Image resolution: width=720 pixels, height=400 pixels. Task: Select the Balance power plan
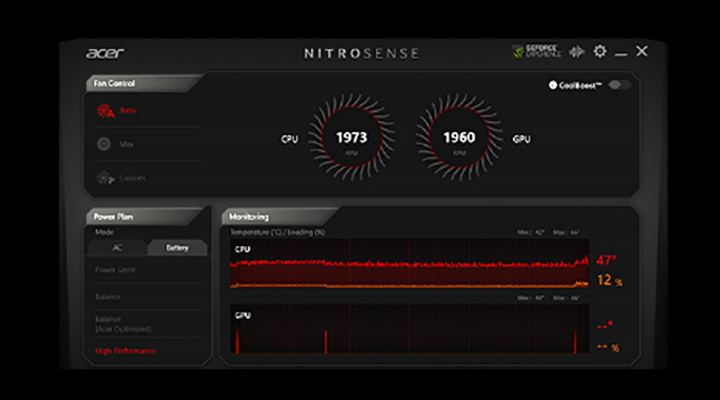pos(108,297)
